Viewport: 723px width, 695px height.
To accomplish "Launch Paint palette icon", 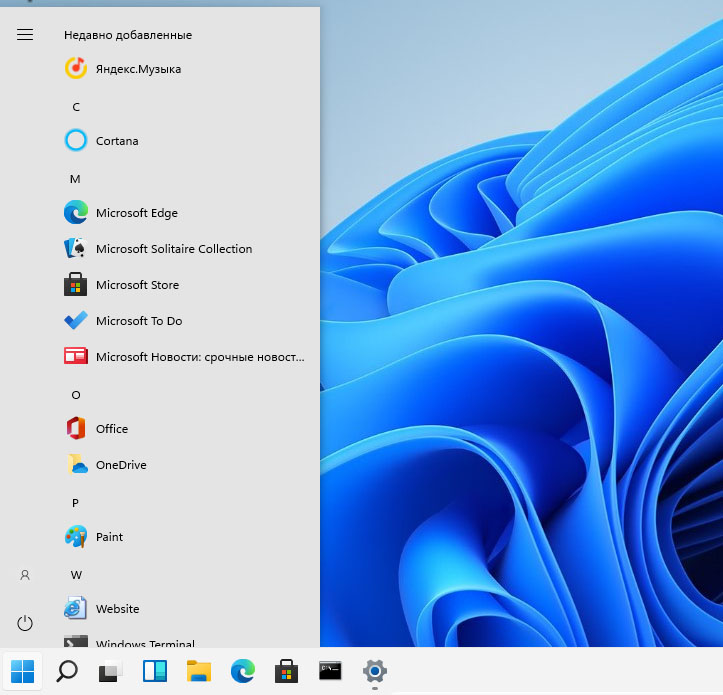I will tap(76, 536).
